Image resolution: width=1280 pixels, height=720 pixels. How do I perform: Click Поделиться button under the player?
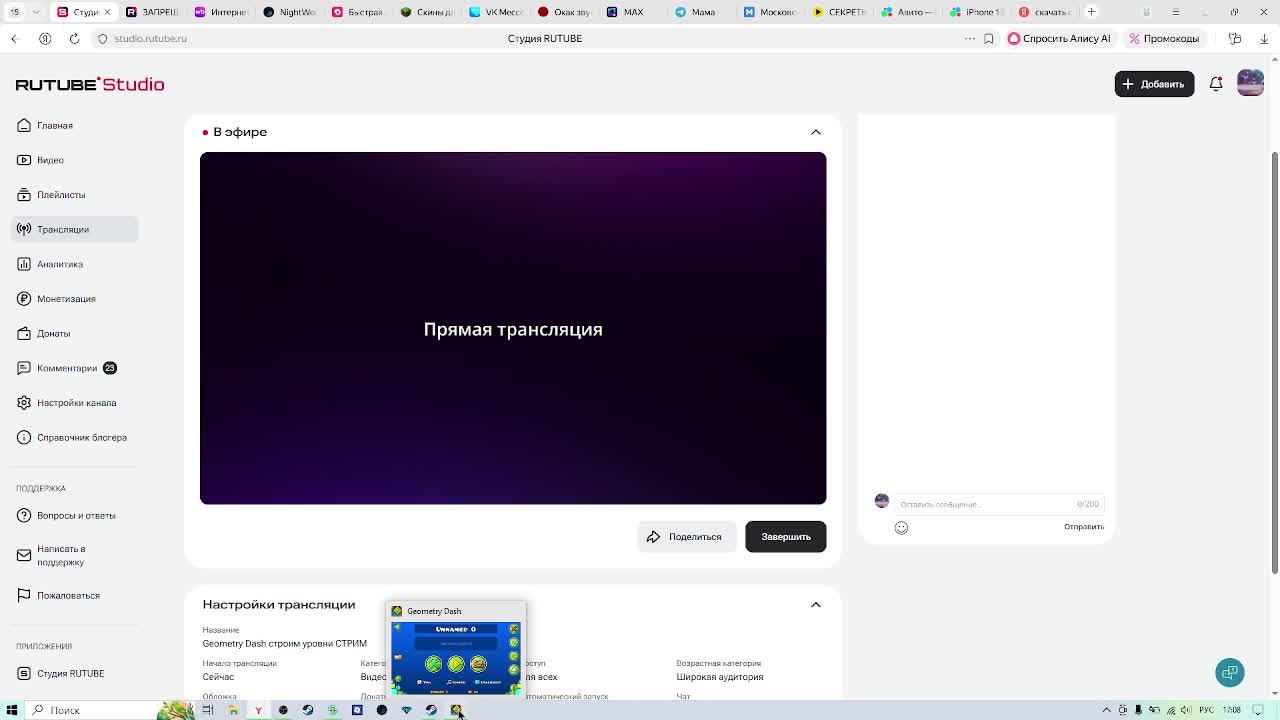pyautogui.click(x=685, y=537)
